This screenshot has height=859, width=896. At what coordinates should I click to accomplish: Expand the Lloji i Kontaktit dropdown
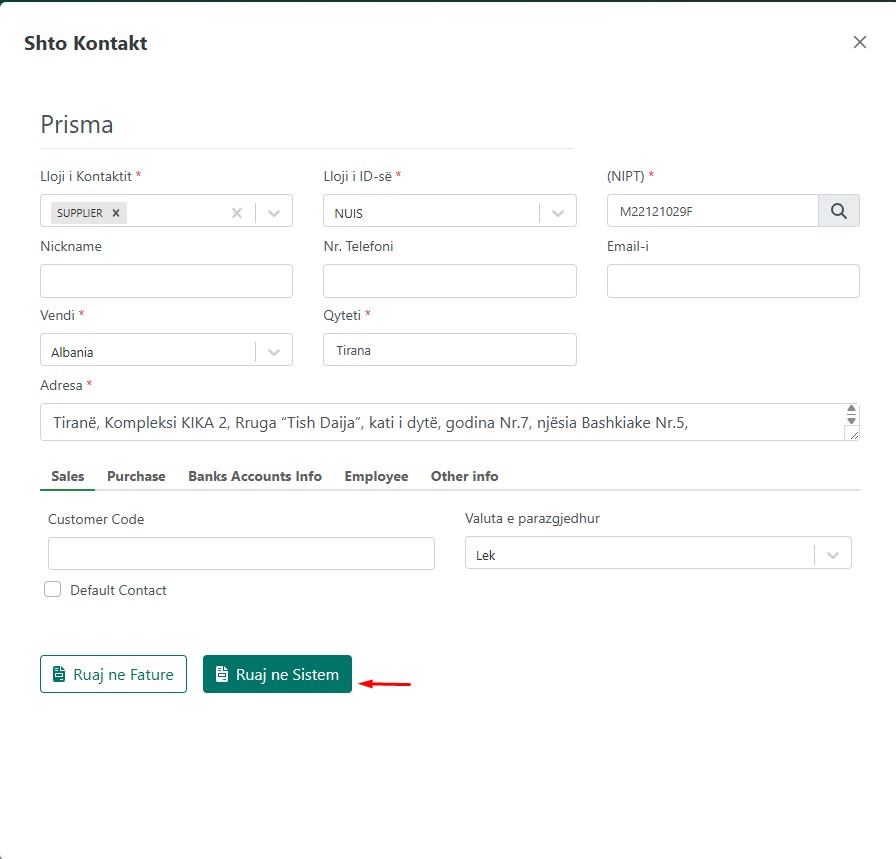pyautogui.click(x=274, y=213)
